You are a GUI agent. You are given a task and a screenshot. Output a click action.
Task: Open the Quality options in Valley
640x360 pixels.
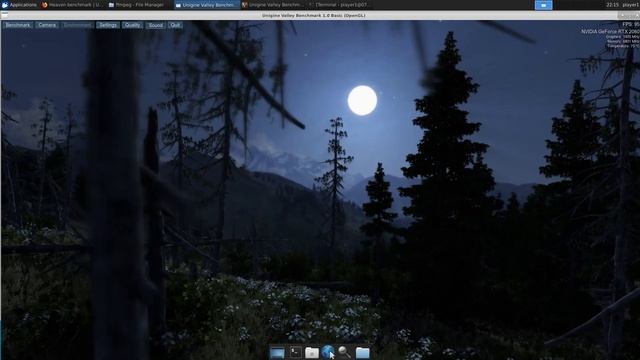point(132,25)
